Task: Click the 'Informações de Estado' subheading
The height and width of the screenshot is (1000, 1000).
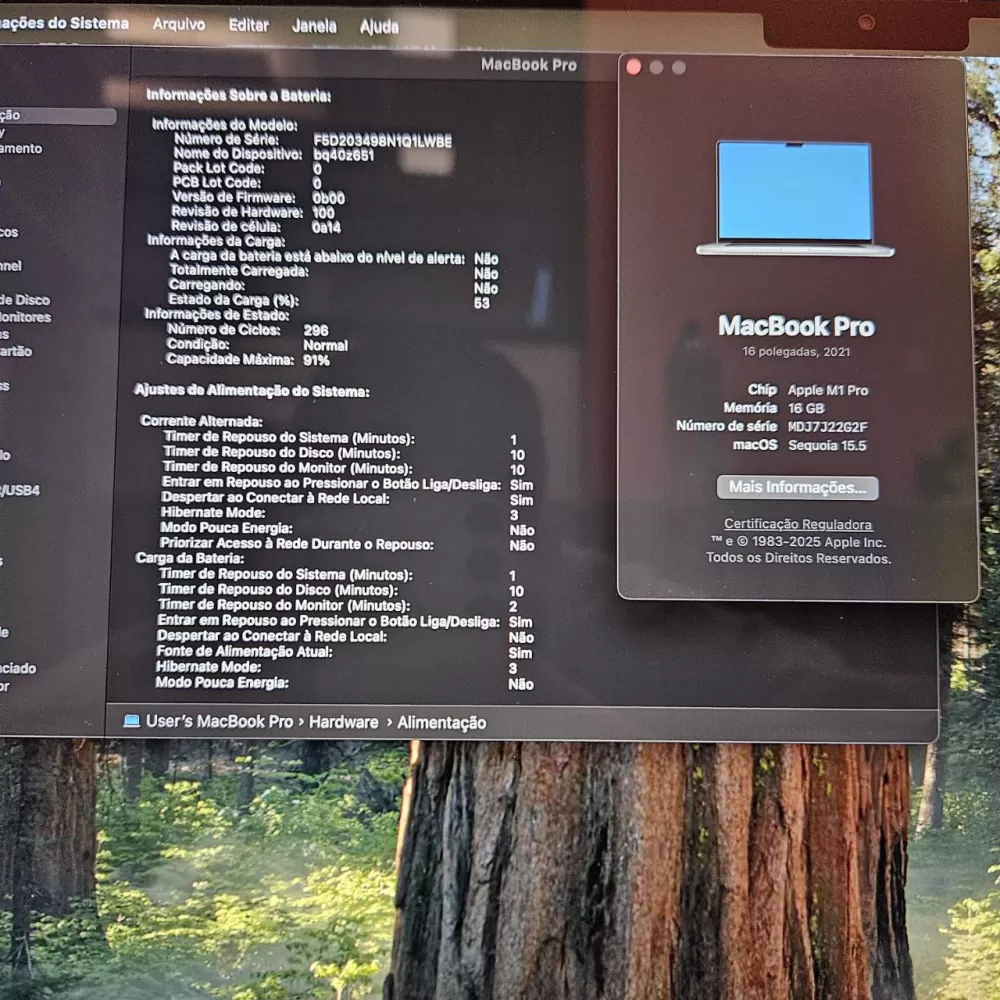Action: 217,314
